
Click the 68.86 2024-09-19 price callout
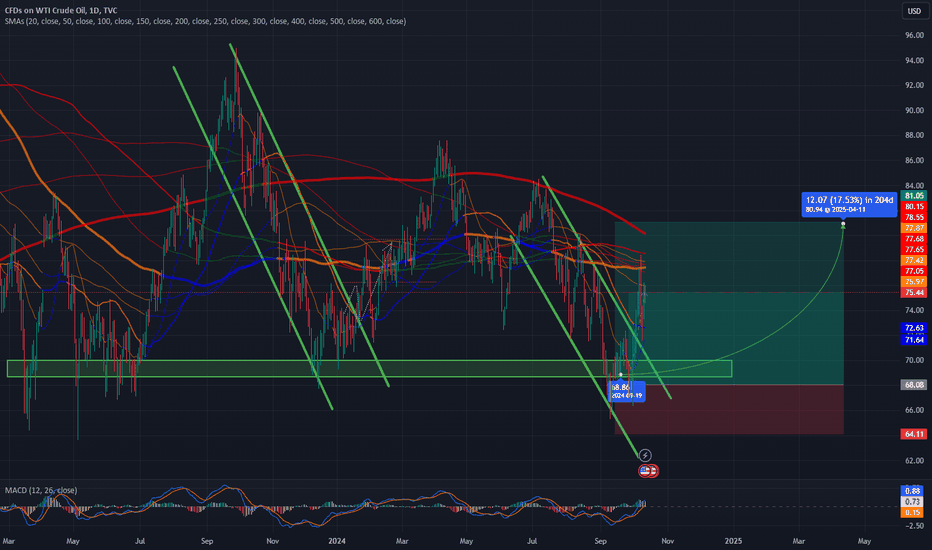[x=627, y=391]
